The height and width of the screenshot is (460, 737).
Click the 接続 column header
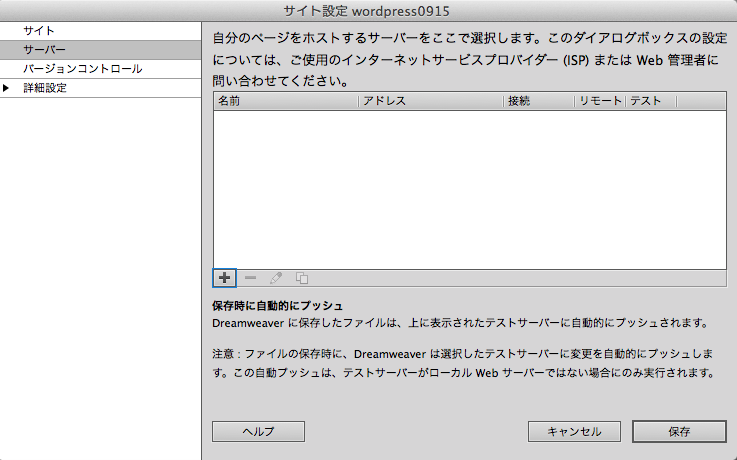click(539, 101)
